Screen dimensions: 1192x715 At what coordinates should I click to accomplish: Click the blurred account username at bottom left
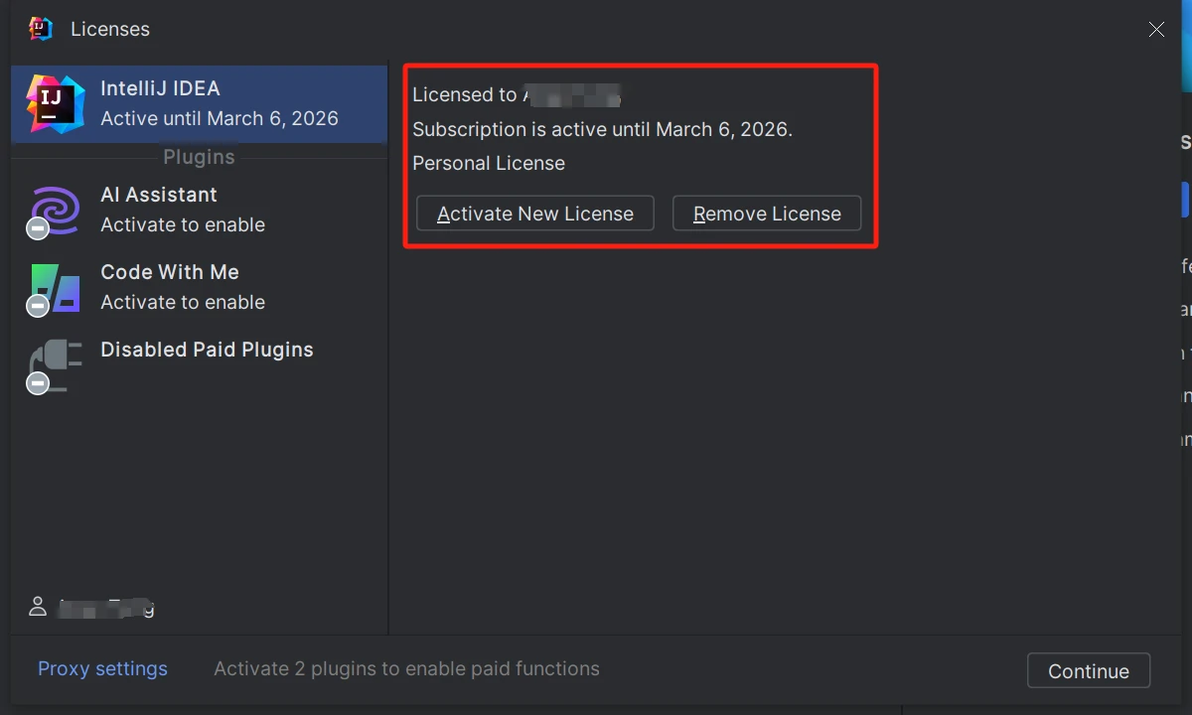point(106,607)
